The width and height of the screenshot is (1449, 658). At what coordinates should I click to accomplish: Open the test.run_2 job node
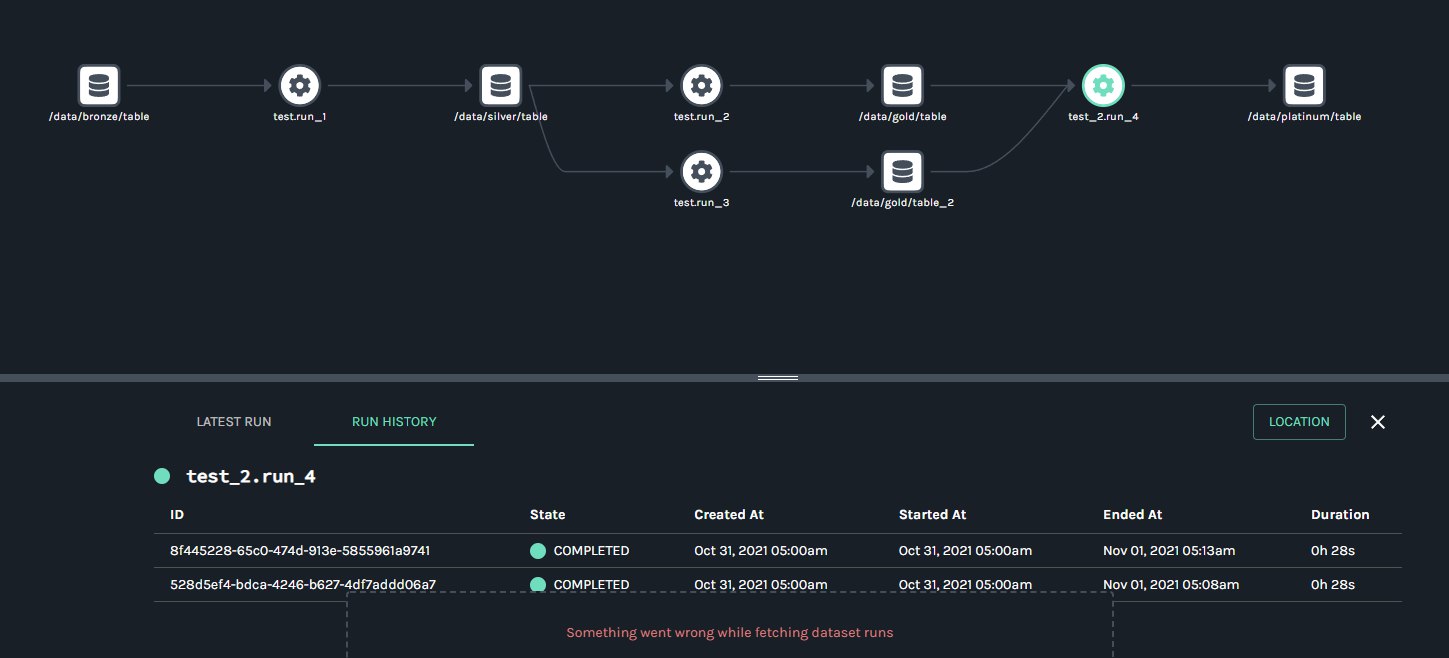click(701, 87)
